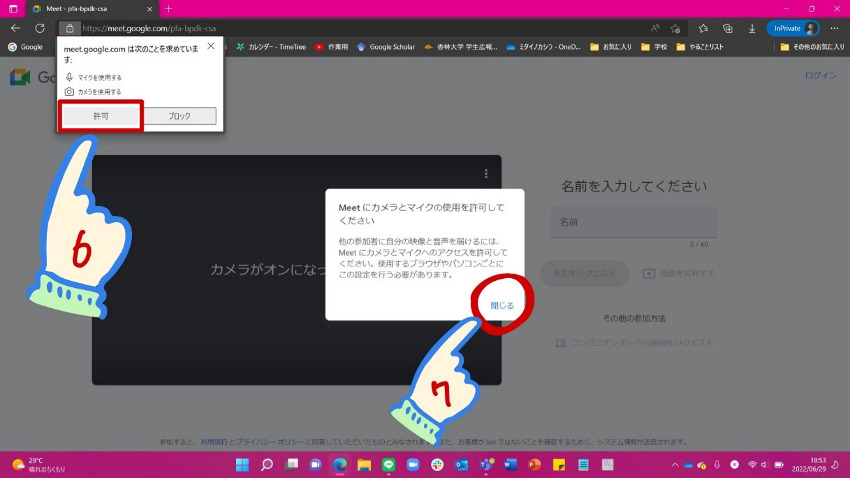Open the Downloads icon in toolbar
The width and height of the screenshot is (850, 478).
(x=752, y=28)
